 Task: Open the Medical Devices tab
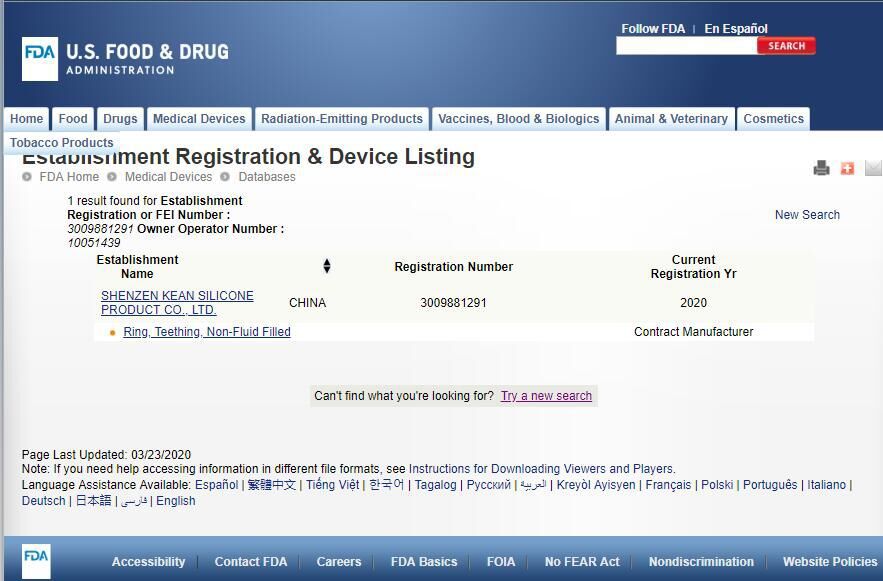pyautogui.click(x=199, y=119)
